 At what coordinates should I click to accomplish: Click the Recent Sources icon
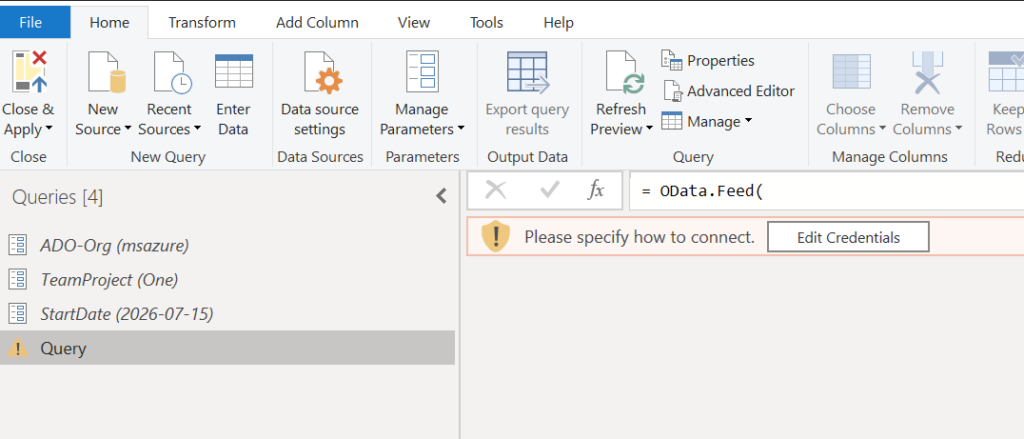click(171, 72)
